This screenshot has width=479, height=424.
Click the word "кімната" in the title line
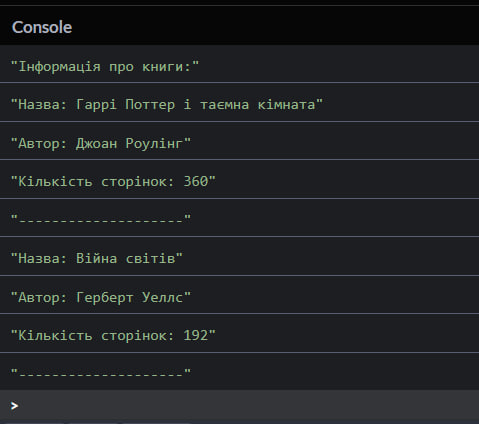pyautogui.click(x=286, y=105)
